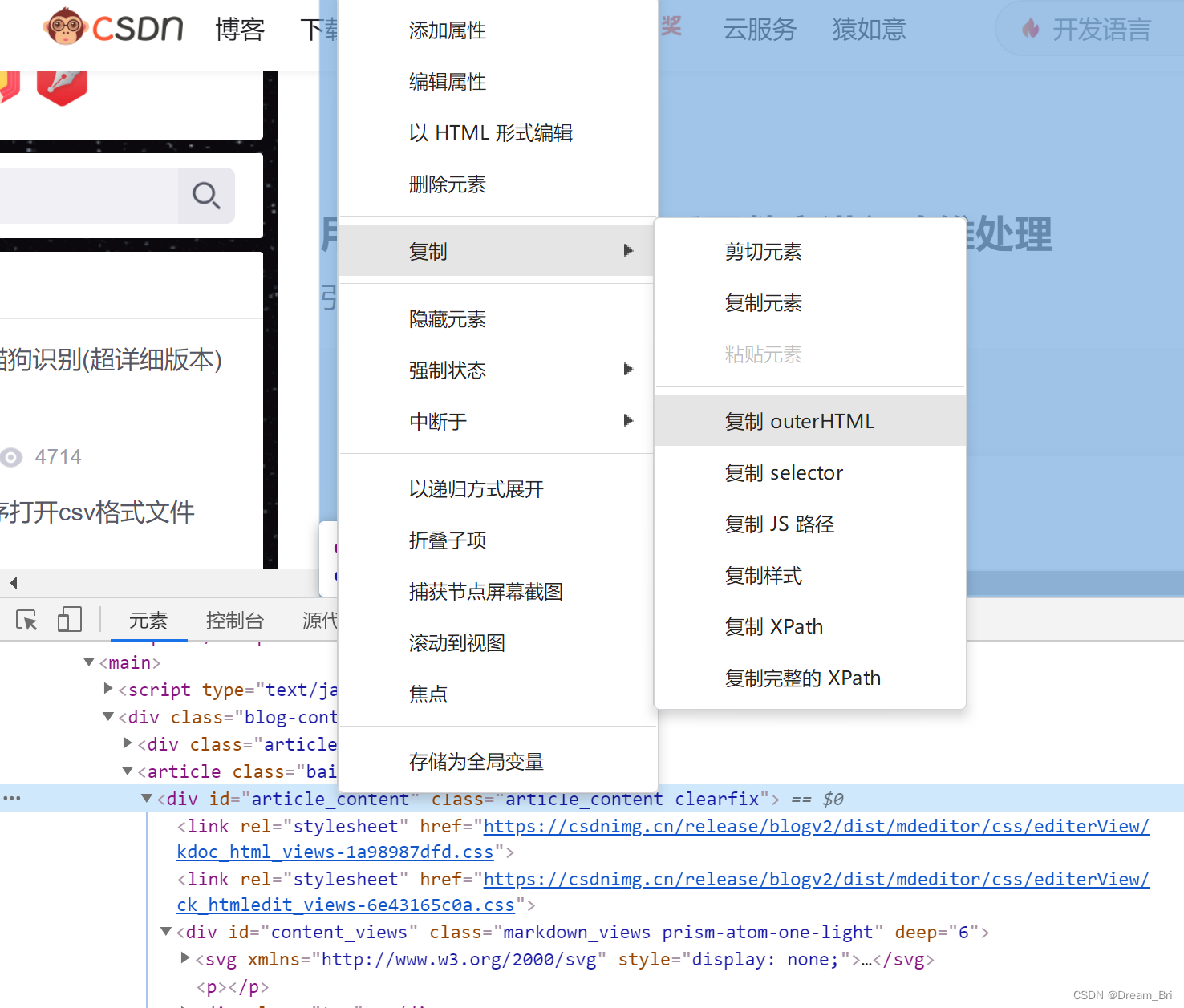Open the 狗识别(超详细版本) article link
The image size is (1184, 1008).
(111, 359)
